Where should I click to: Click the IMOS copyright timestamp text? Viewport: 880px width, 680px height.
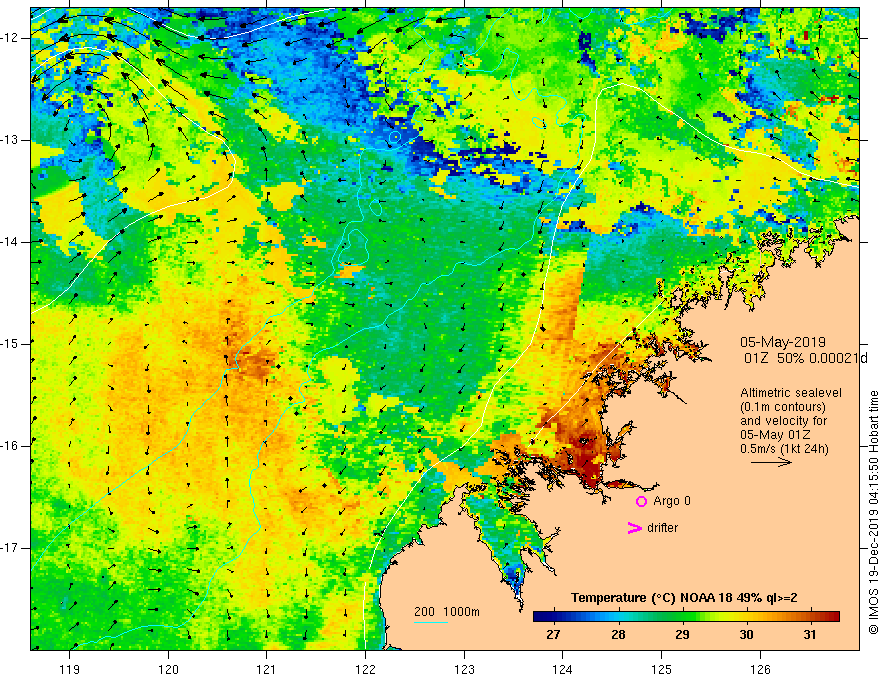[x=873, y=512]
